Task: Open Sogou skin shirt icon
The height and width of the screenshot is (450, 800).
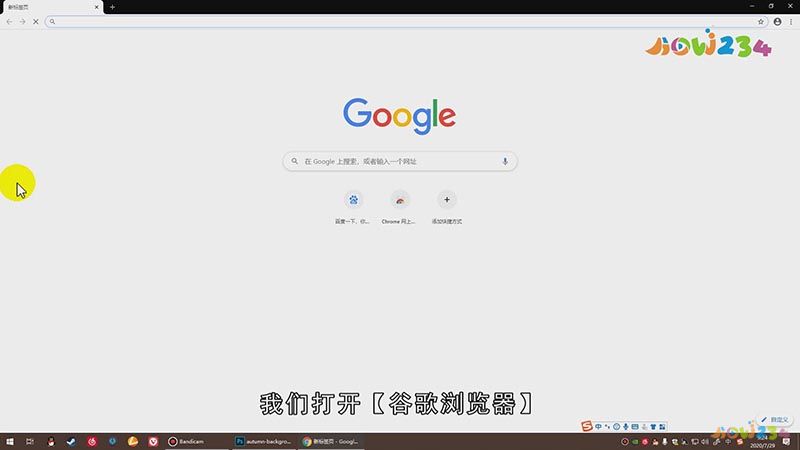Action: pyautogui.click(x=653, y=427)
